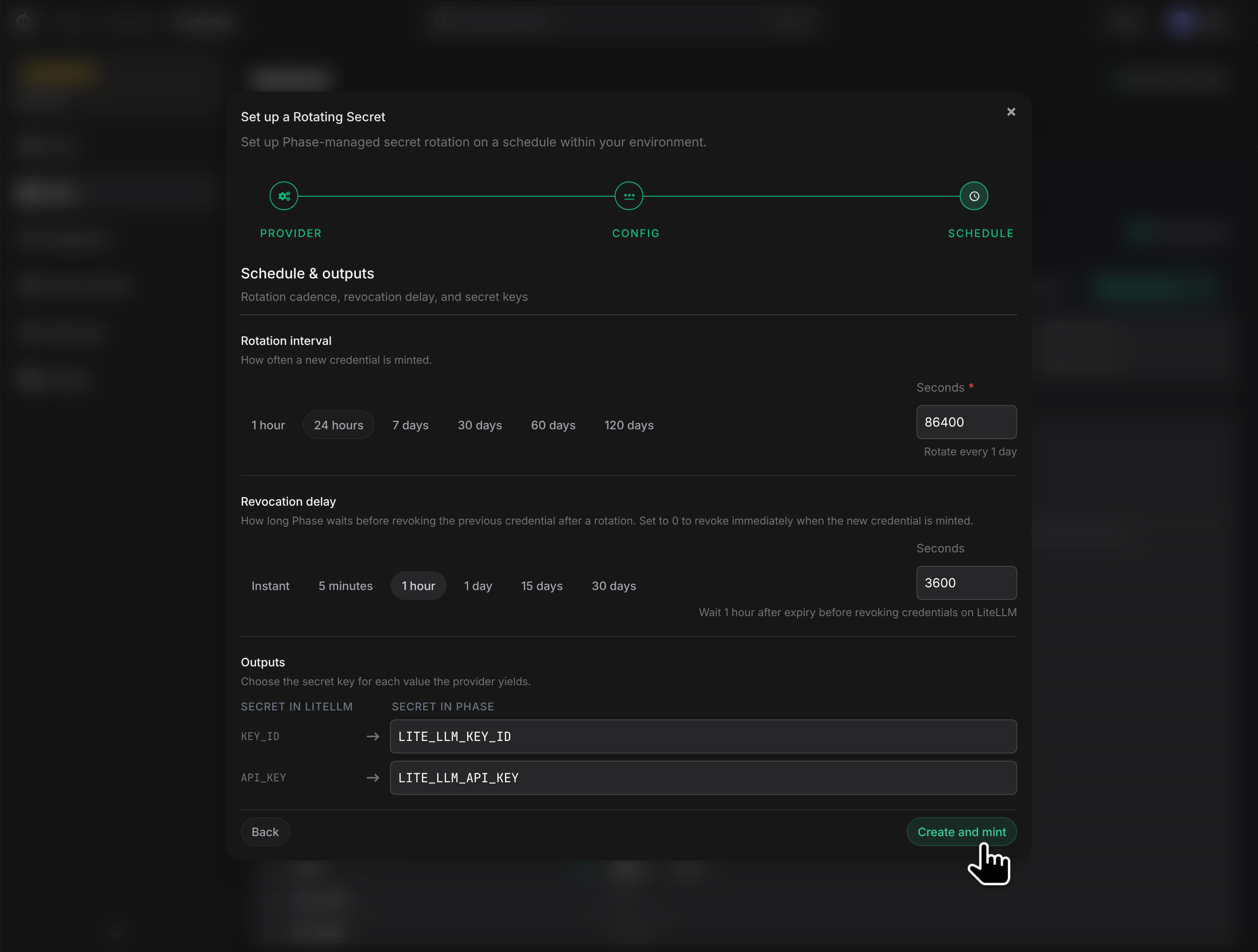1258x952 pixels.
Task: Click the 'SECRET IN PHASE' column header
Action: click(443, 706)
